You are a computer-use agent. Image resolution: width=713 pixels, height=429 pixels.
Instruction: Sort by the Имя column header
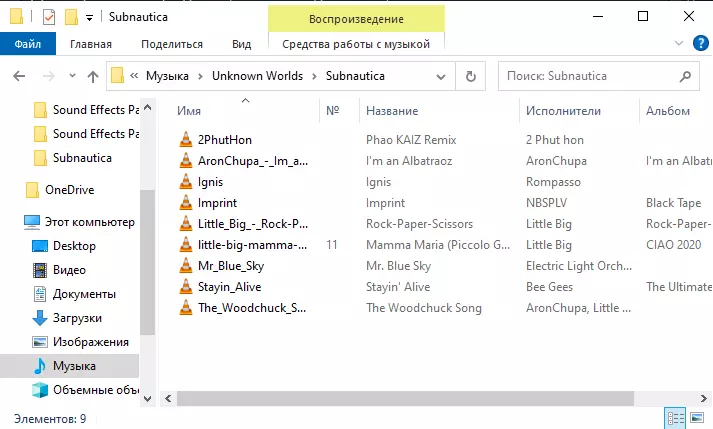click(246, 111)
